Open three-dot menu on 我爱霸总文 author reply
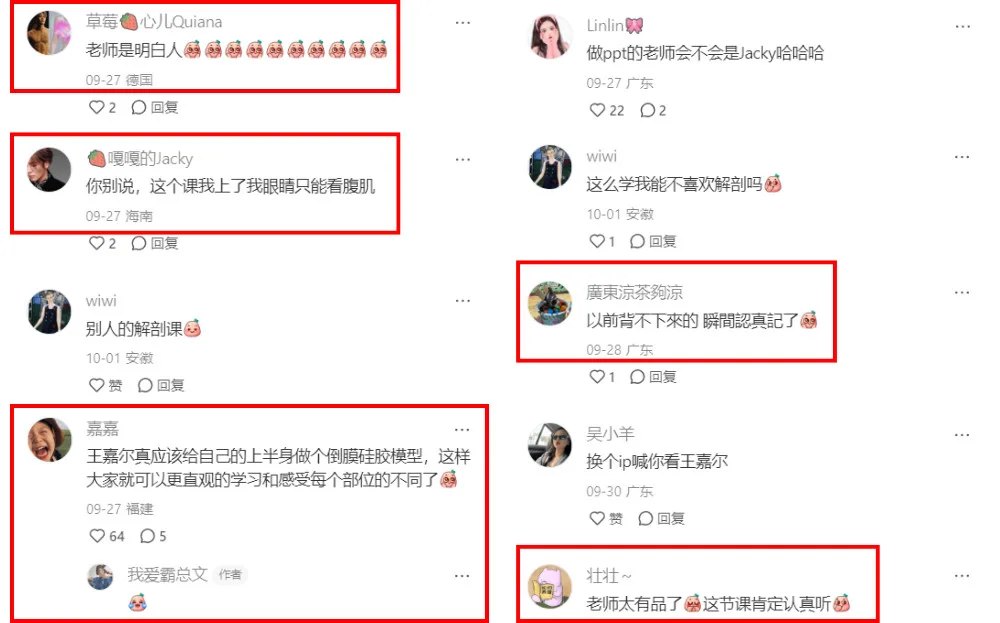Viewport: 1000px width, 623px height. tap(462, 576)
